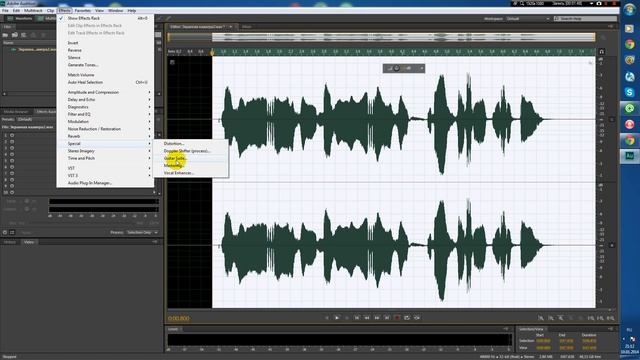Viewport: 640px width, 360px height.
Task: Toggle lower channel enable button beside waveform
Action: pyautogui.click(x=611, y=245)
